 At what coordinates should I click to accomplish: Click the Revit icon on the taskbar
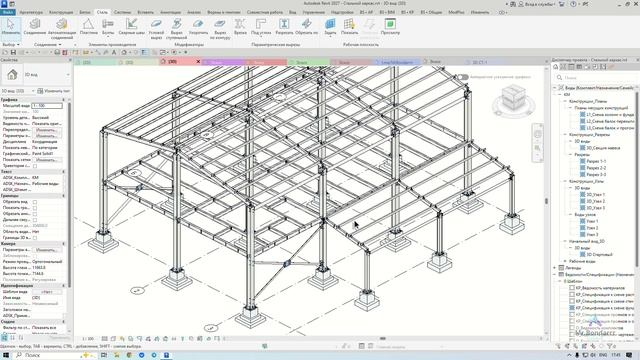(167, 355)
